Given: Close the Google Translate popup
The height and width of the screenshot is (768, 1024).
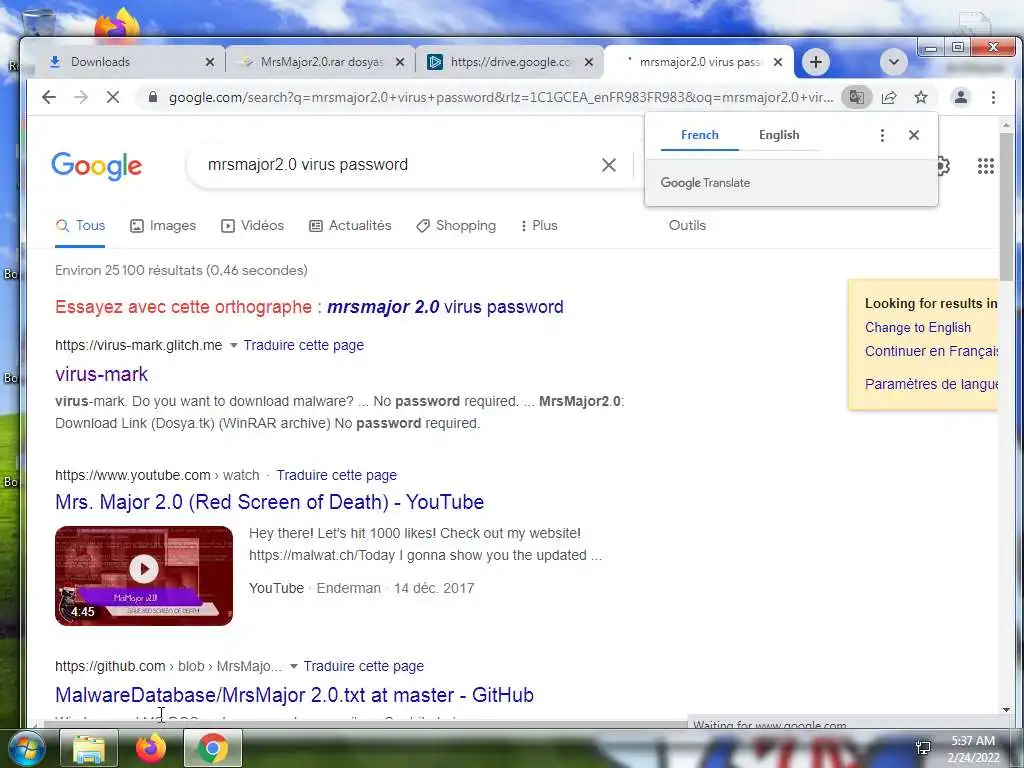Looking at the screenshot, I should pyautogui.click(x=914, y=135).
